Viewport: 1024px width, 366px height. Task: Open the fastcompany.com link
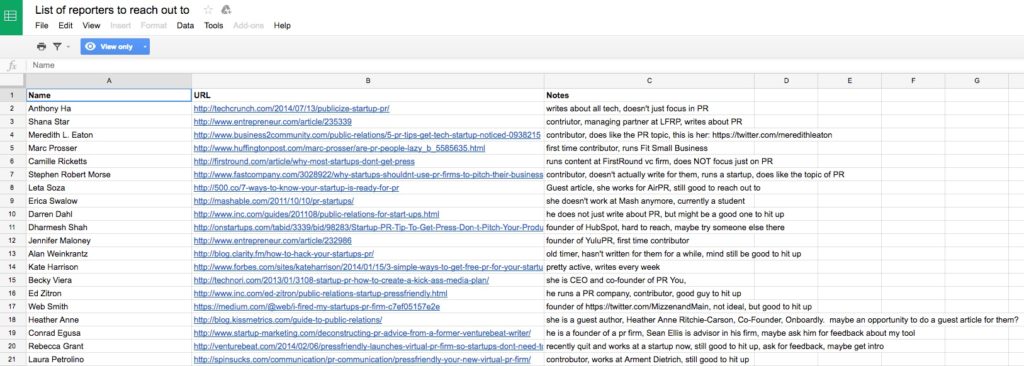click(x=368, y=175)
